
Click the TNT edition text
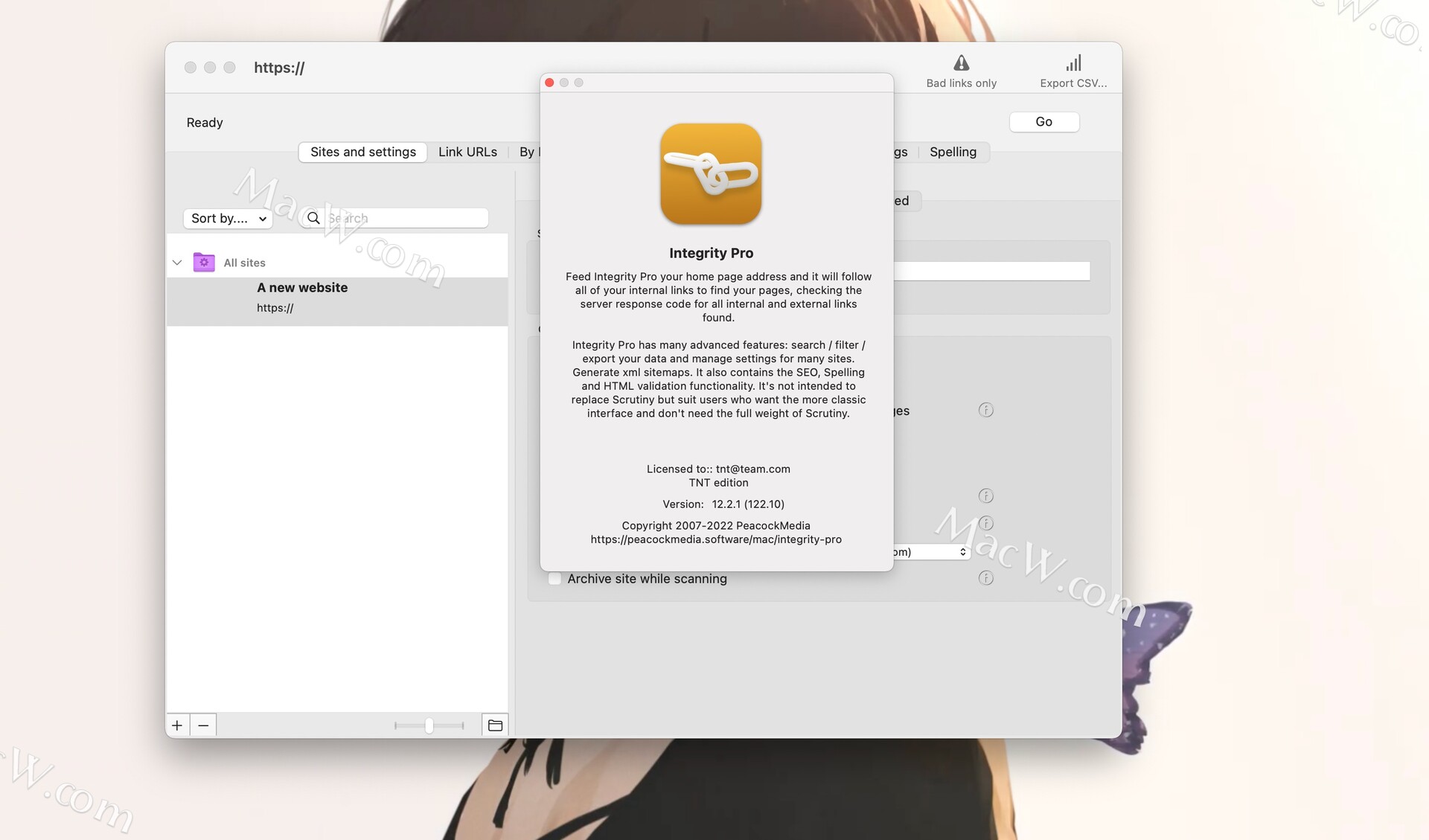pyautogui.click(x=718, y=482)
